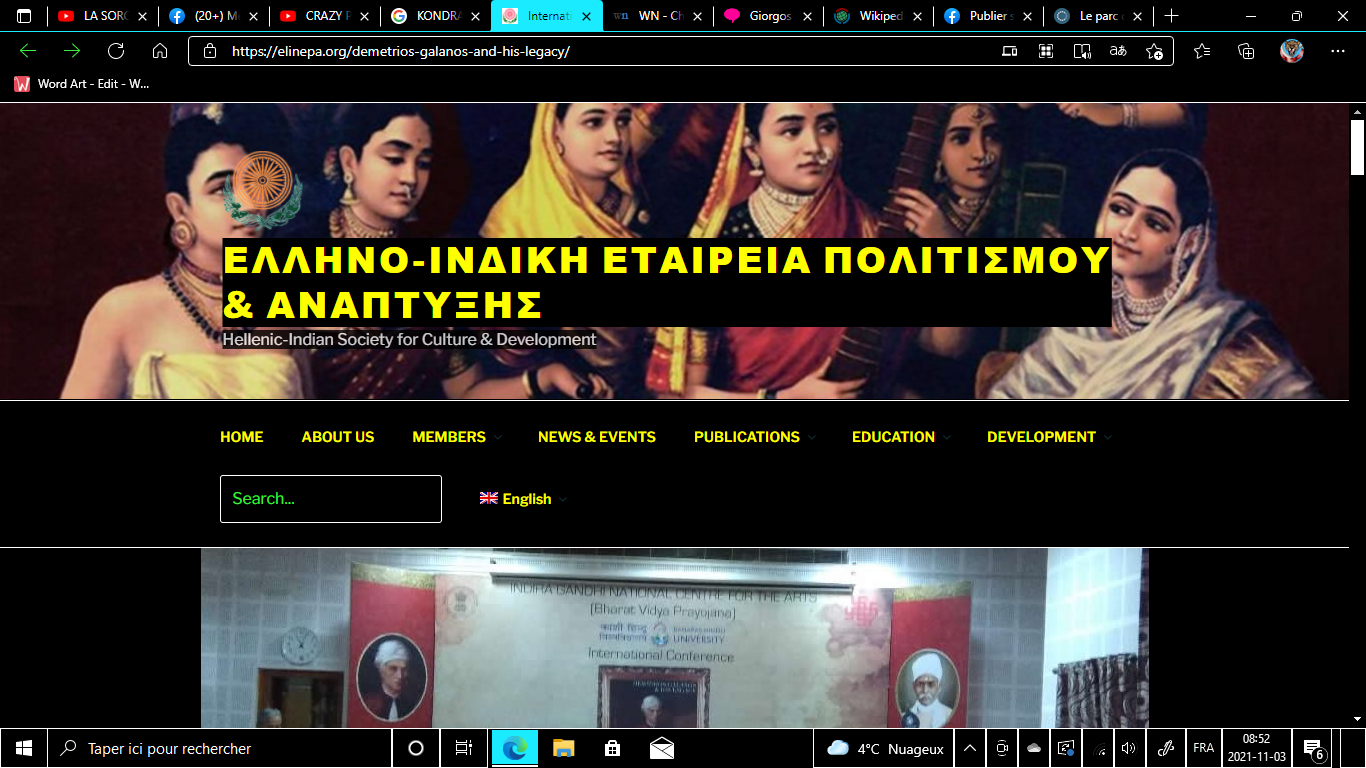Open Edge Settings and more menu
The height and width of the screenshot is (768, 1366).
click(x=1338, y=51)
